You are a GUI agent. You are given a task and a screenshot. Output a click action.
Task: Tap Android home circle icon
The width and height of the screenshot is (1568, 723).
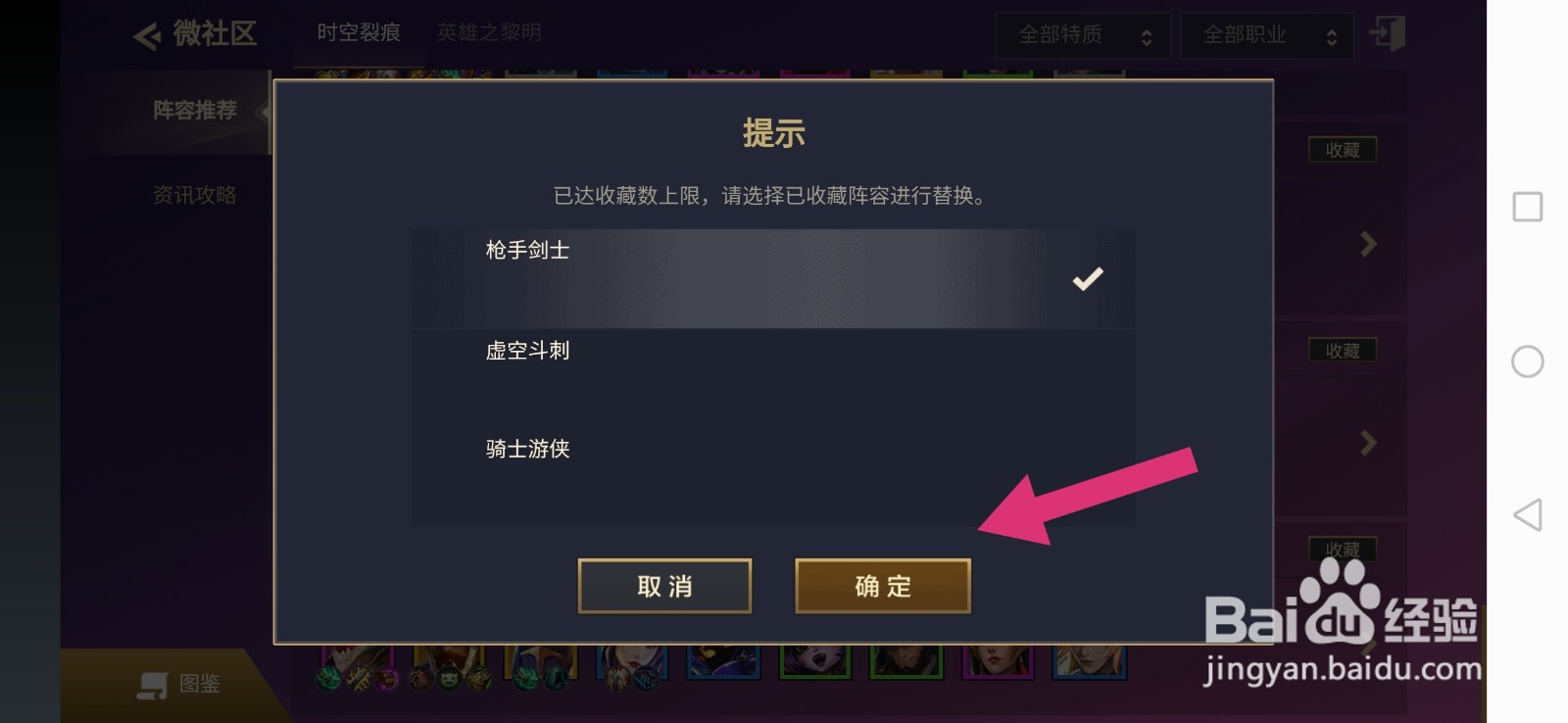pyautogui.click(x=1527, y=361)
